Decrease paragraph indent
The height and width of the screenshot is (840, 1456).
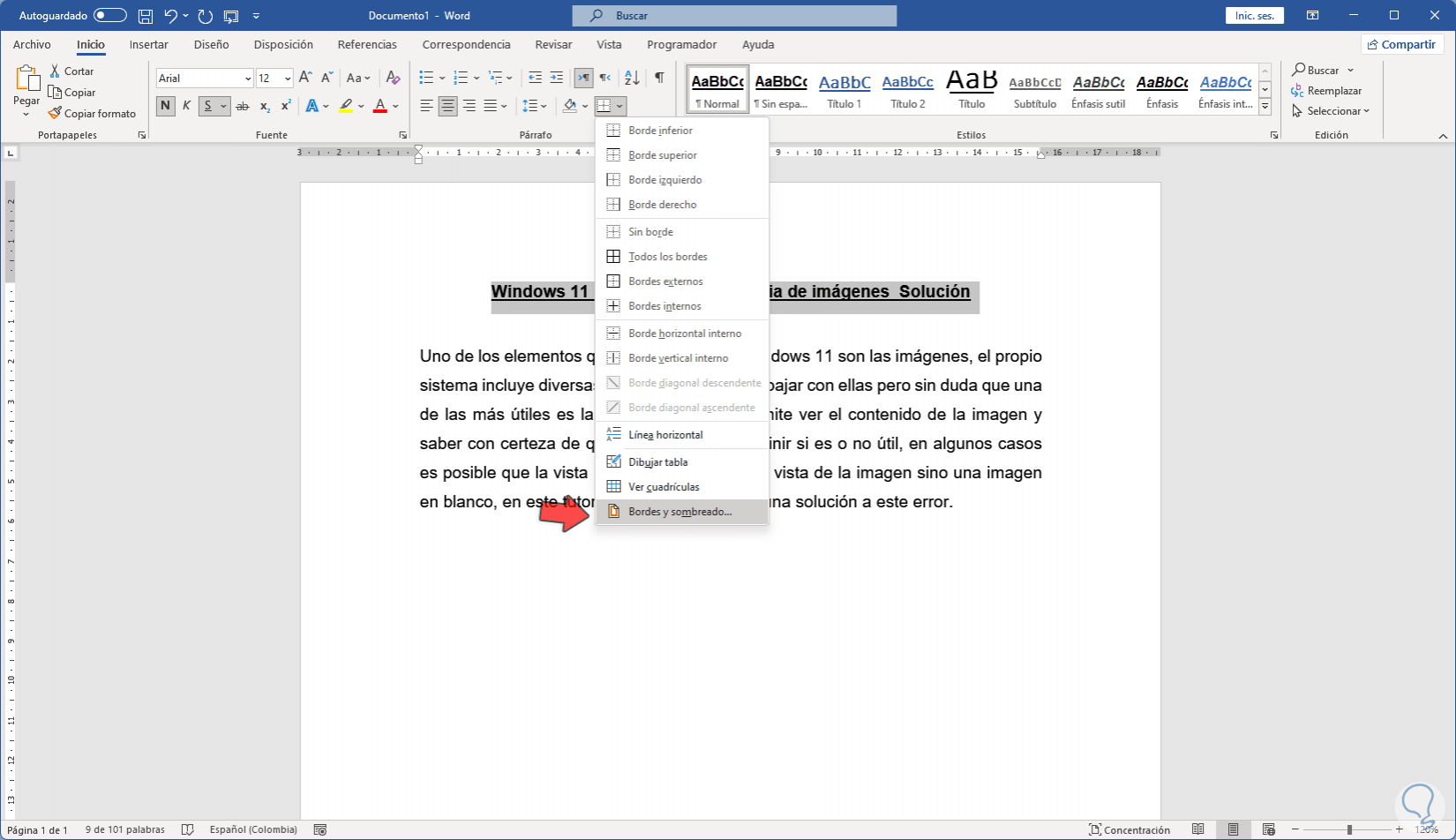(535, 78)
